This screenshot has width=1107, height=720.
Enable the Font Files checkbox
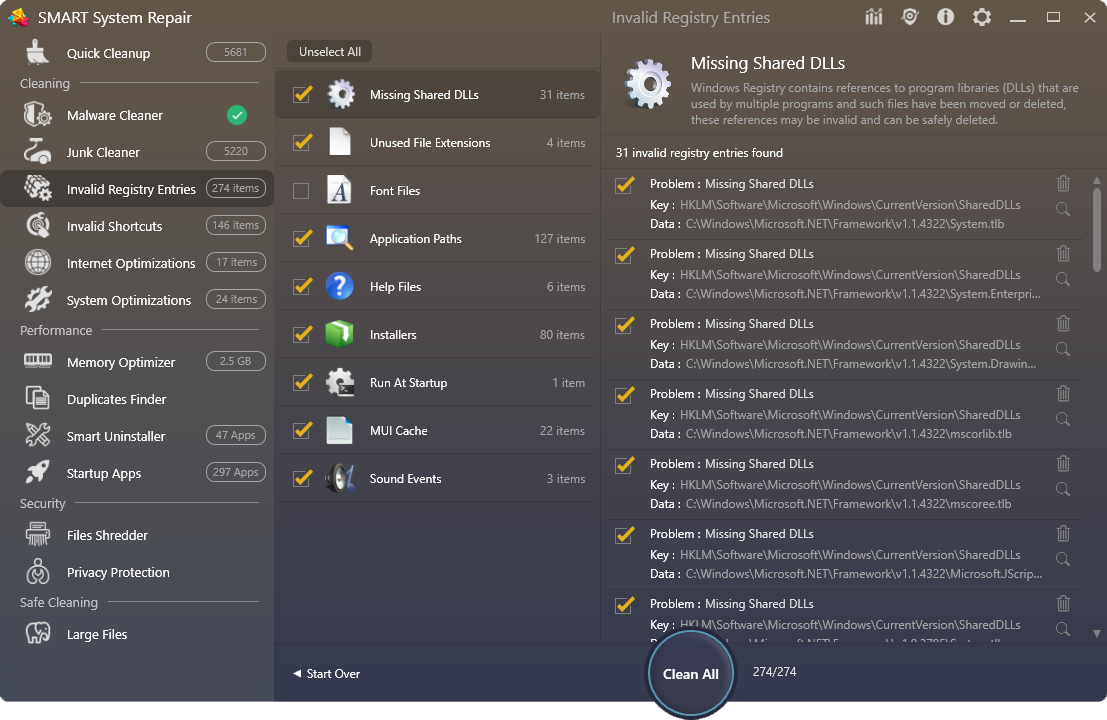pos(301,191)
